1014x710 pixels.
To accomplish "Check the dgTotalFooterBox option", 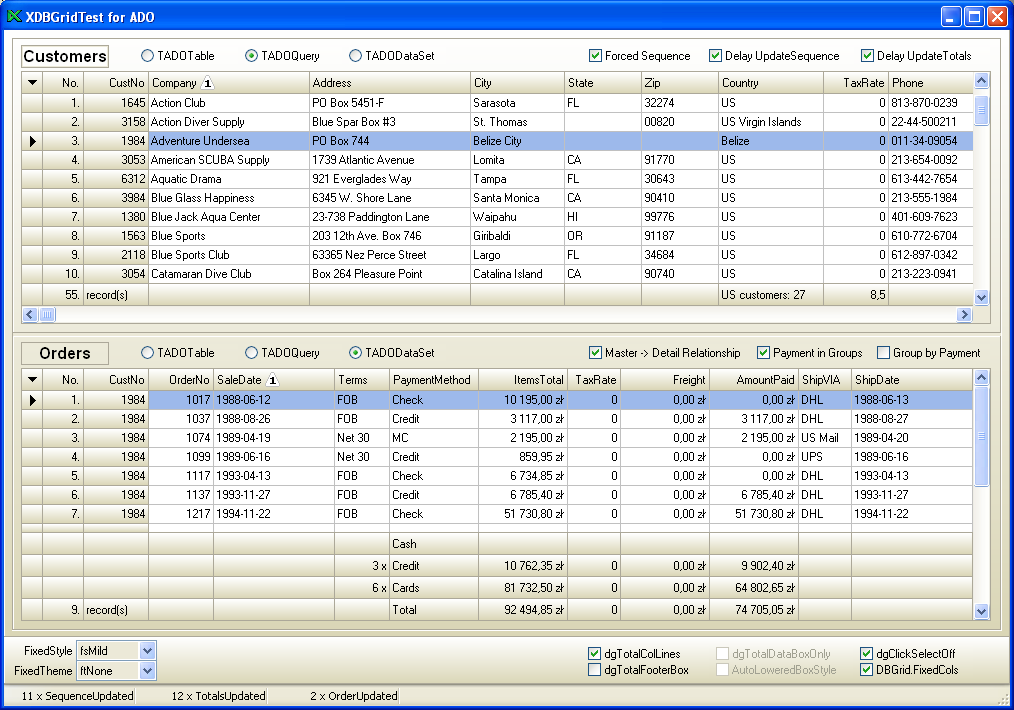I will [596, 670].
